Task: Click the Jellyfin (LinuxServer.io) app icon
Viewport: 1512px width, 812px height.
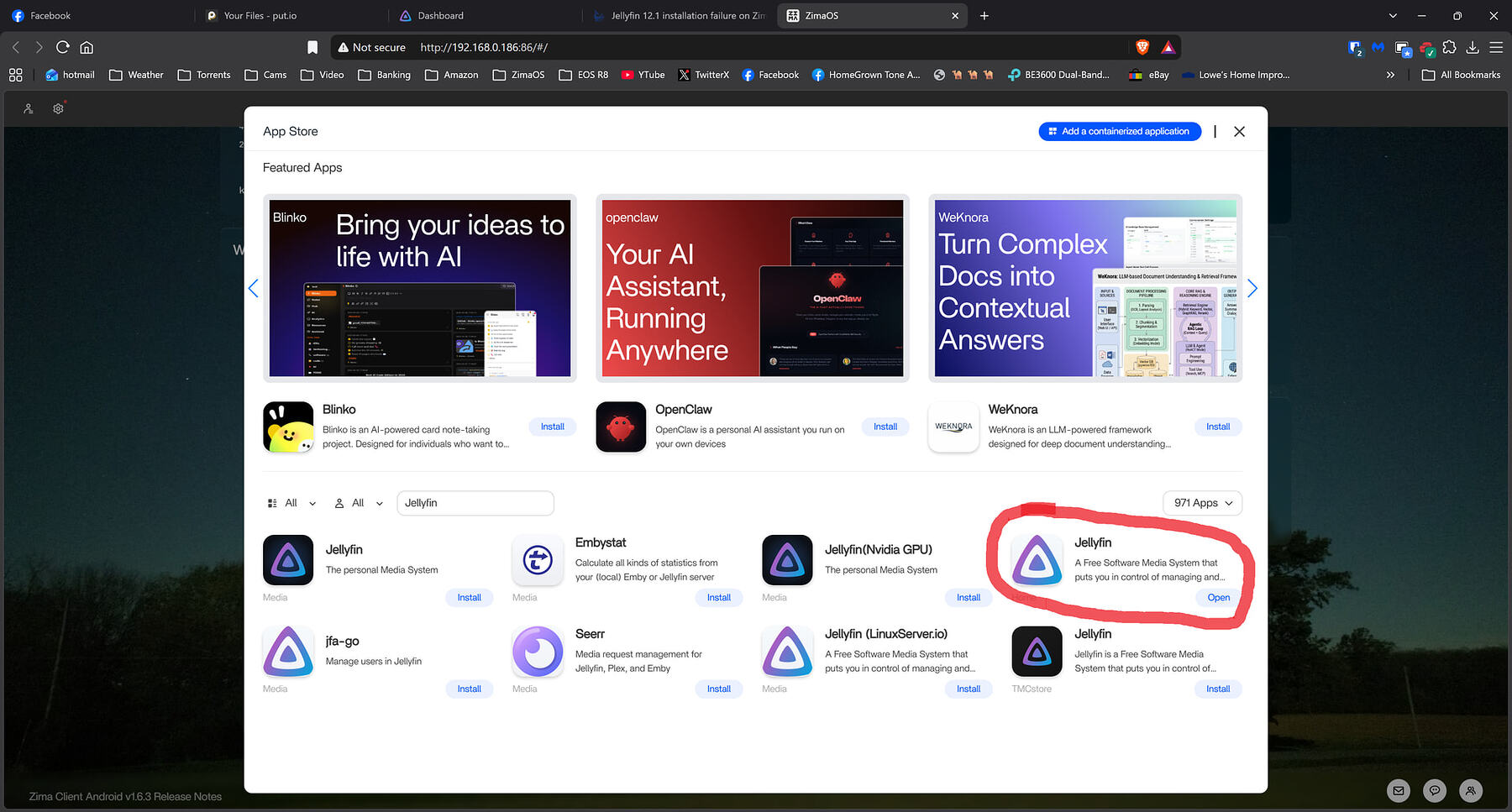Action: 787,652
